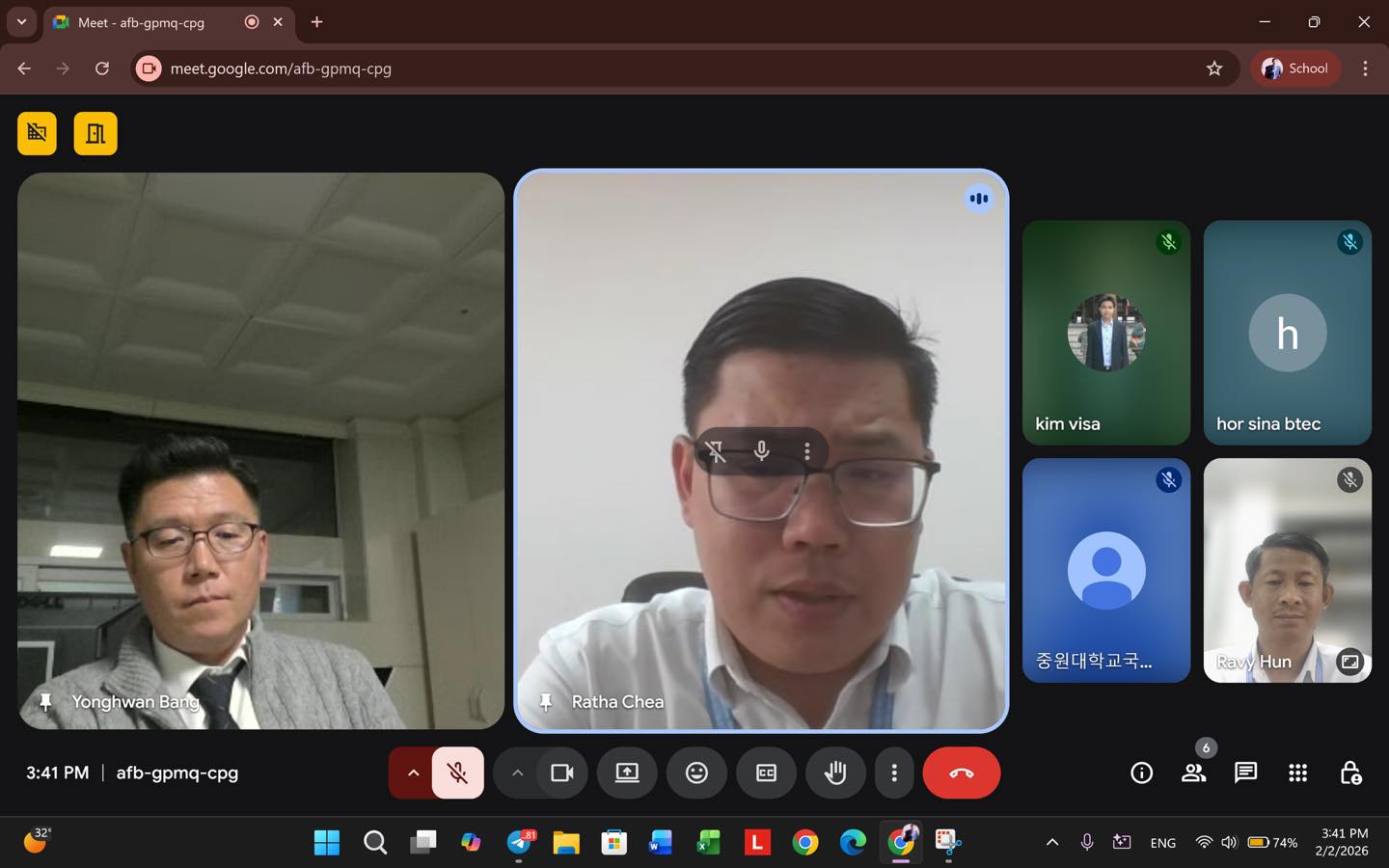Send a reaction with emoji button

(x=696, y=773)
